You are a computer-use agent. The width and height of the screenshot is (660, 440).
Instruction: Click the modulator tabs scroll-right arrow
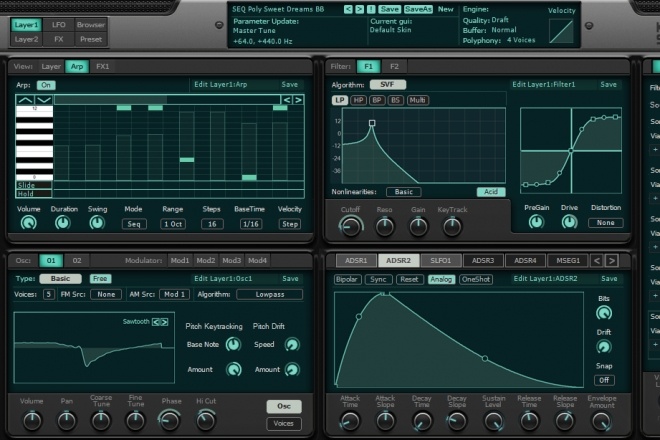pos(612,261)
